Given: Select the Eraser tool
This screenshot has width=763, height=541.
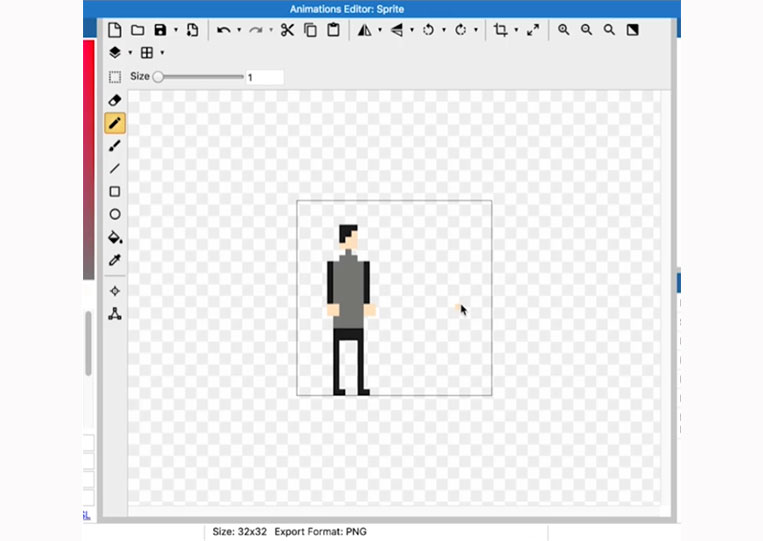Looking at the screenshot, I should (x=115, y=100).
